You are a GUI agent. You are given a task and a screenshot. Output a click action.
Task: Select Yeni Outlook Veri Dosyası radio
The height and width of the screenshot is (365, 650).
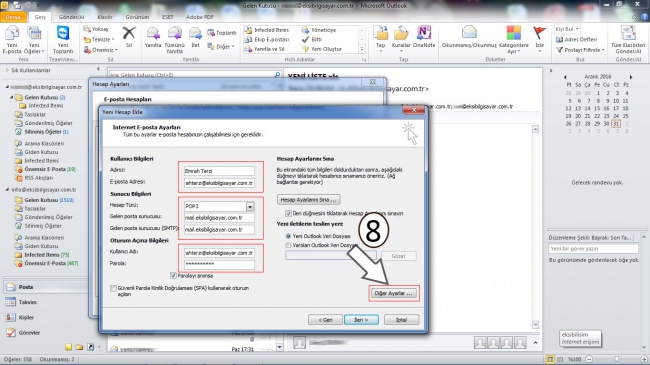click(288, 236)
